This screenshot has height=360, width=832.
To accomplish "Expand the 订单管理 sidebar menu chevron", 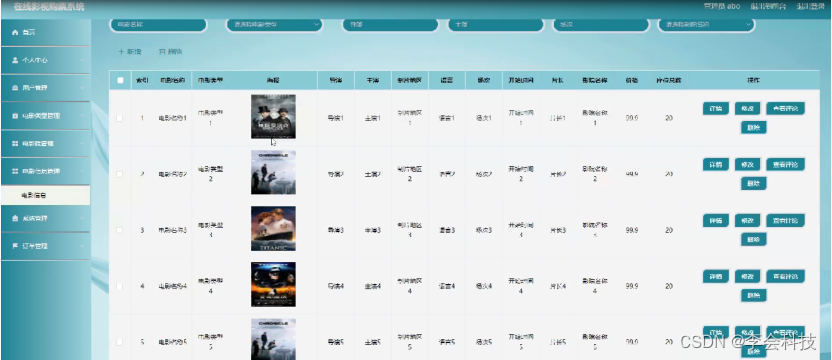I will tap(82, 246).
